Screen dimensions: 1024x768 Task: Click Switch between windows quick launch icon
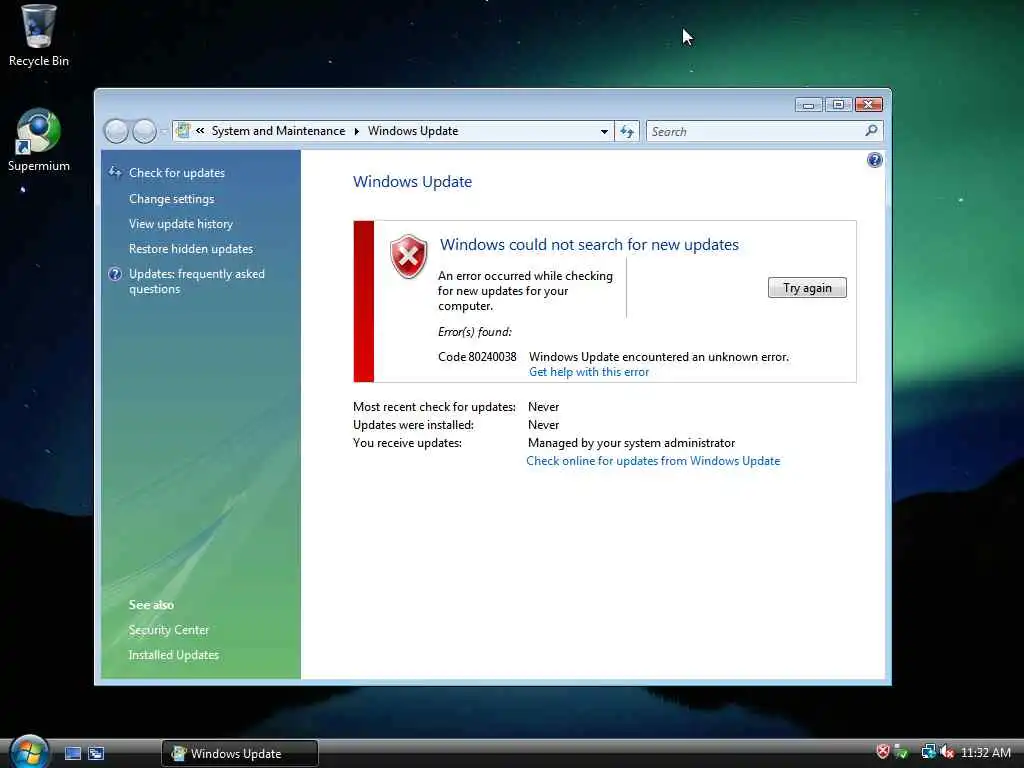(x=96, y=754)
